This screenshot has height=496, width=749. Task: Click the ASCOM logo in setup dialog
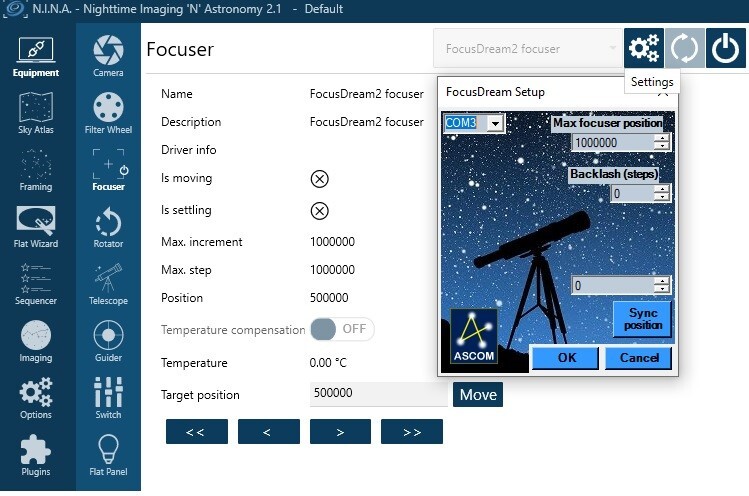click(x=474, y=336)
